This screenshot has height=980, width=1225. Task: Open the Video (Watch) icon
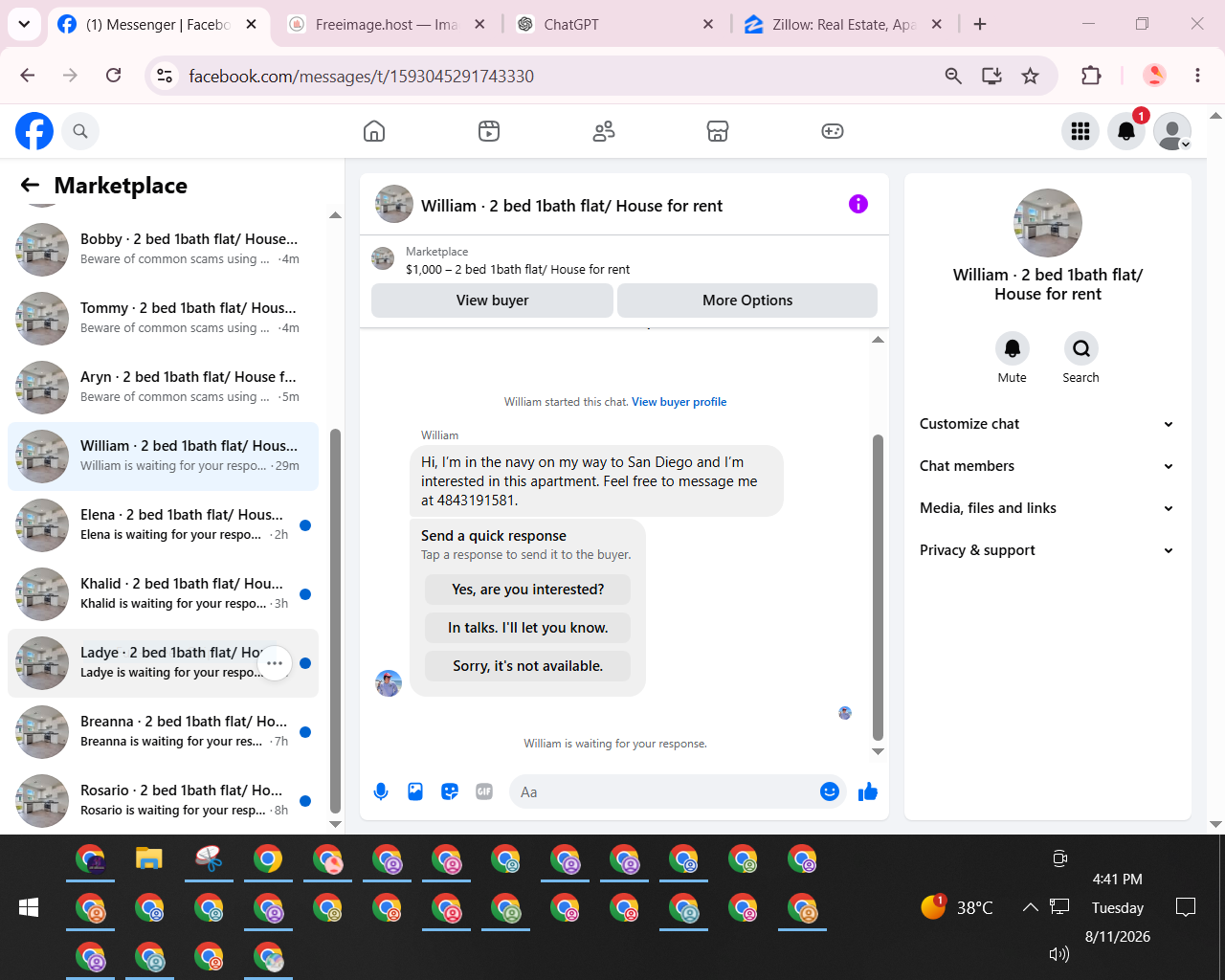pyautogui.click(x=489, y=131)
